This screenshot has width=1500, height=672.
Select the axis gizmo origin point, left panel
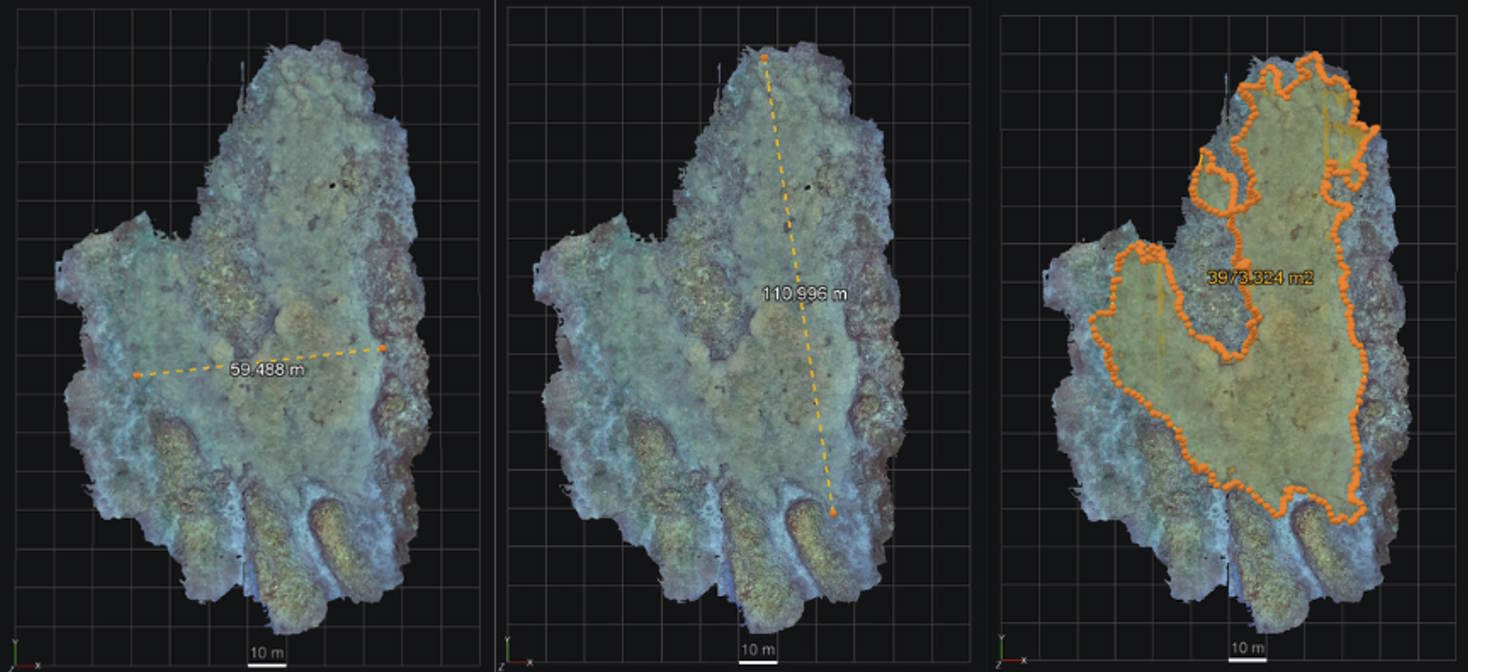tap(16, 666)
